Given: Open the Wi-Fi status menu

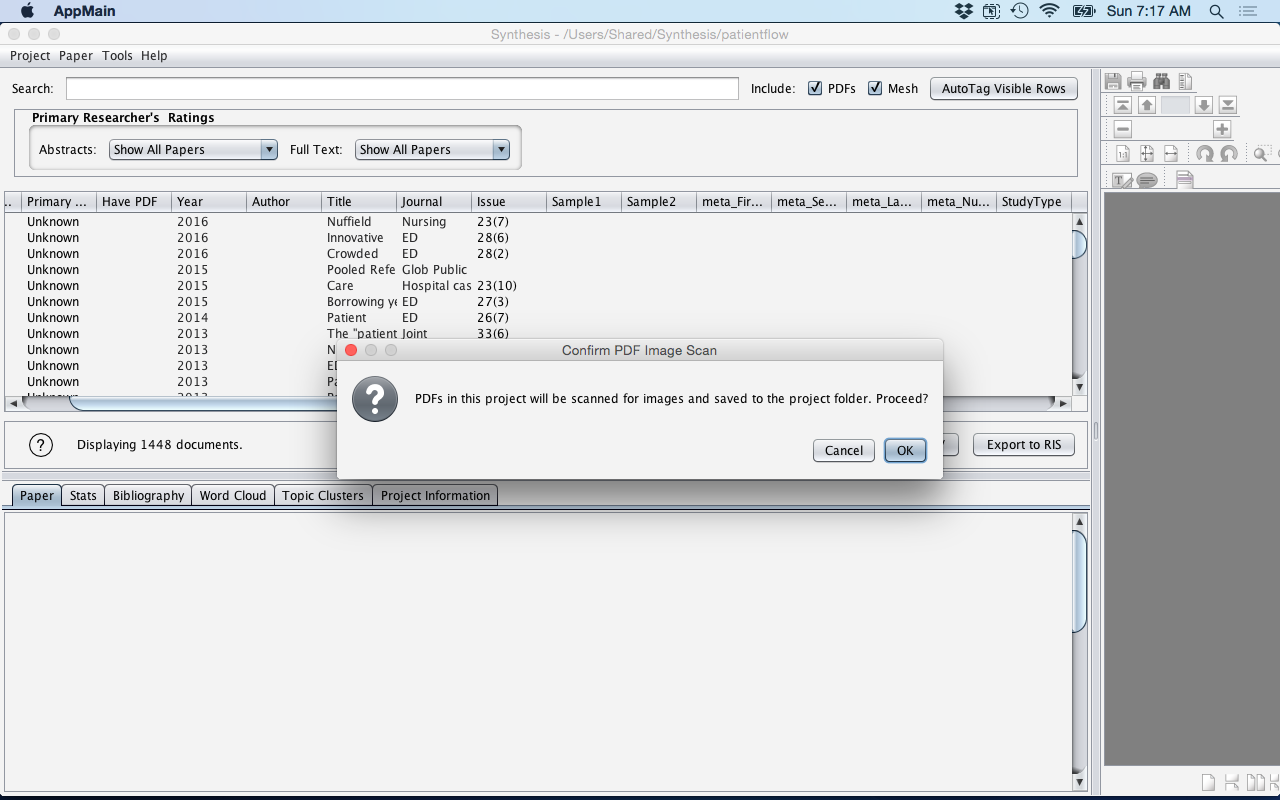Looking at the screenshot, I should [1049, 11].
